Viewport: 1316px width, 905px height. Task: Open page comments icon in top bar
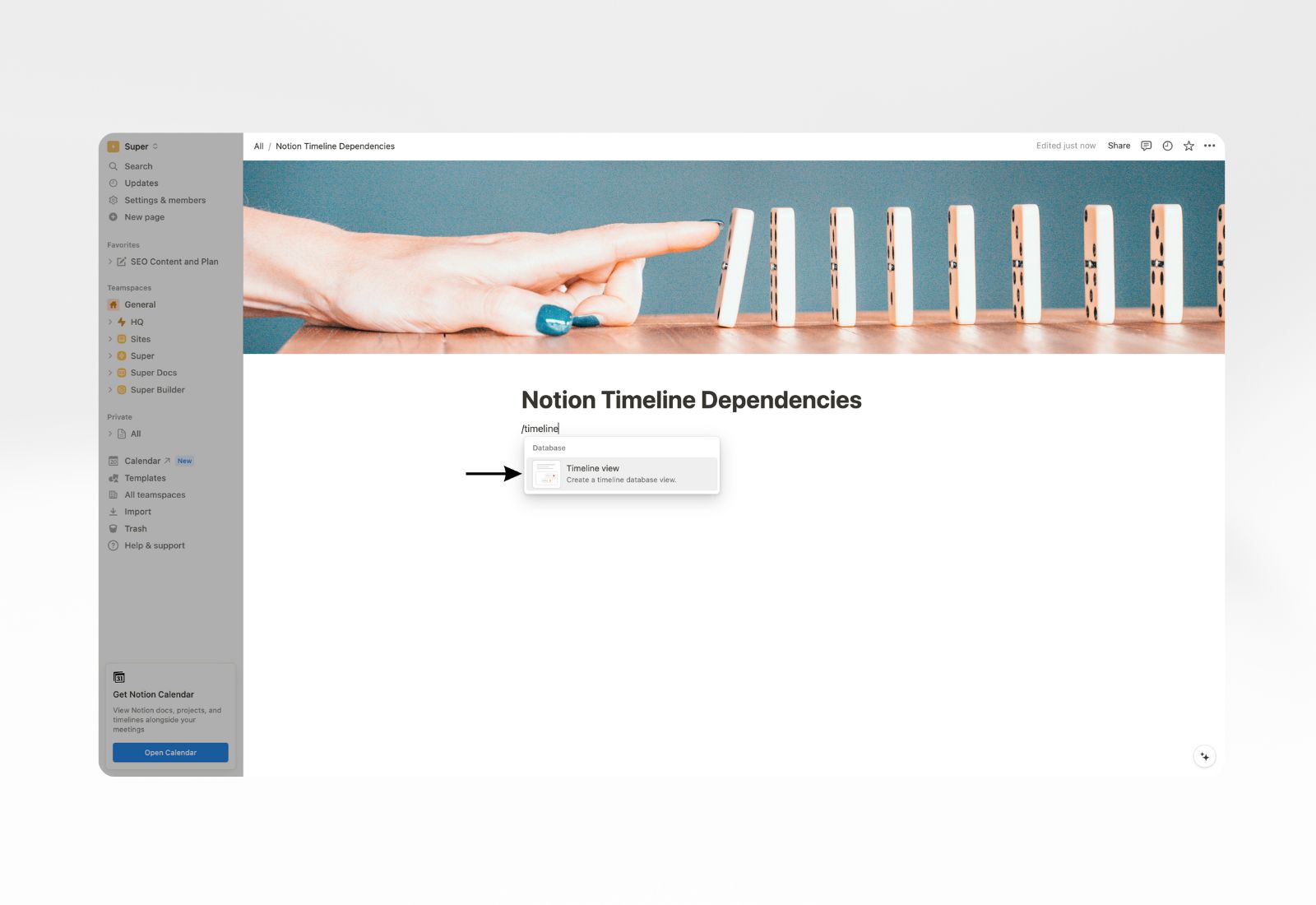(1146, 146)
